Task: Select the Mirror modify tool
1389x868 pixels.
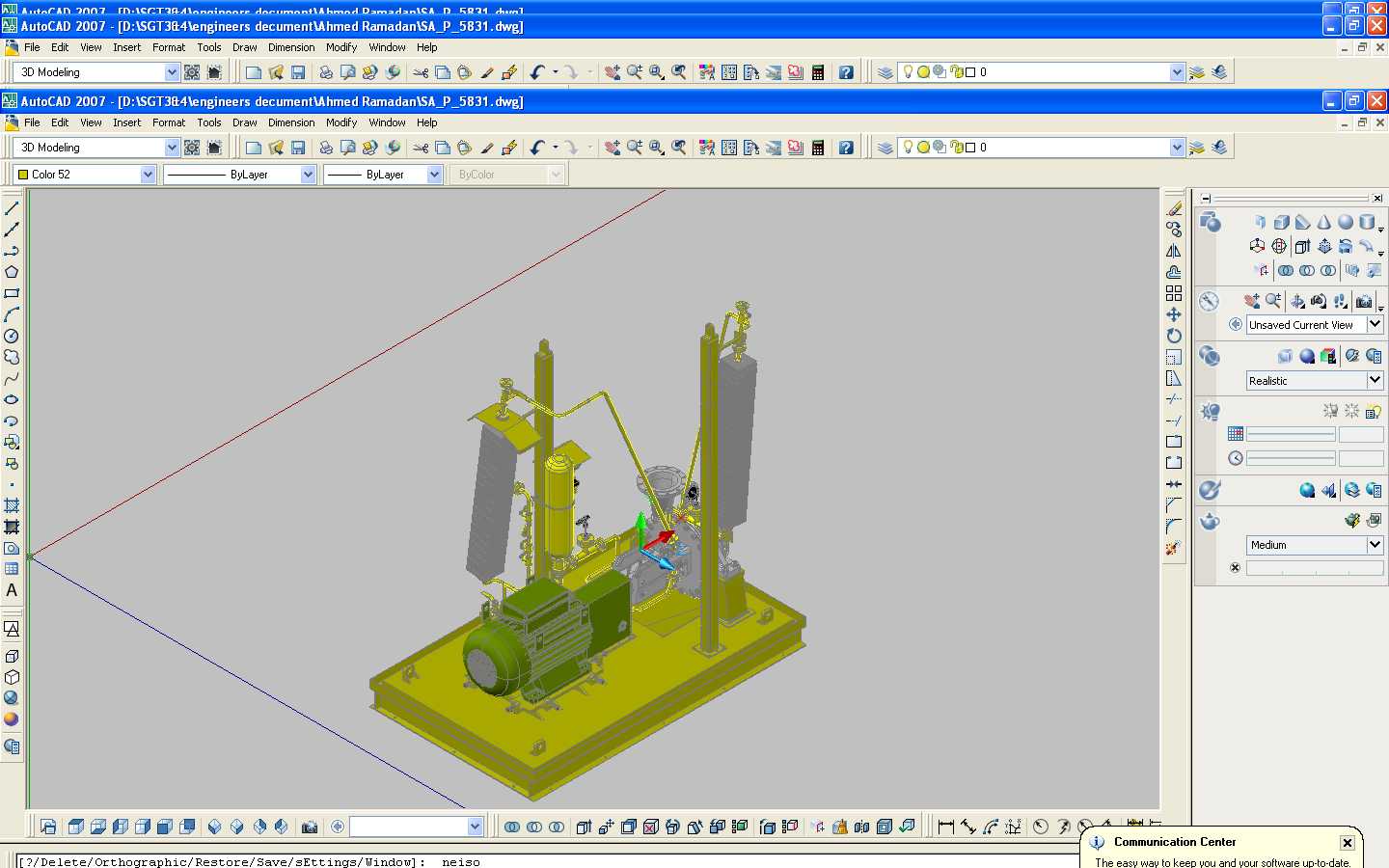Action: click(x=1174, y=251)
